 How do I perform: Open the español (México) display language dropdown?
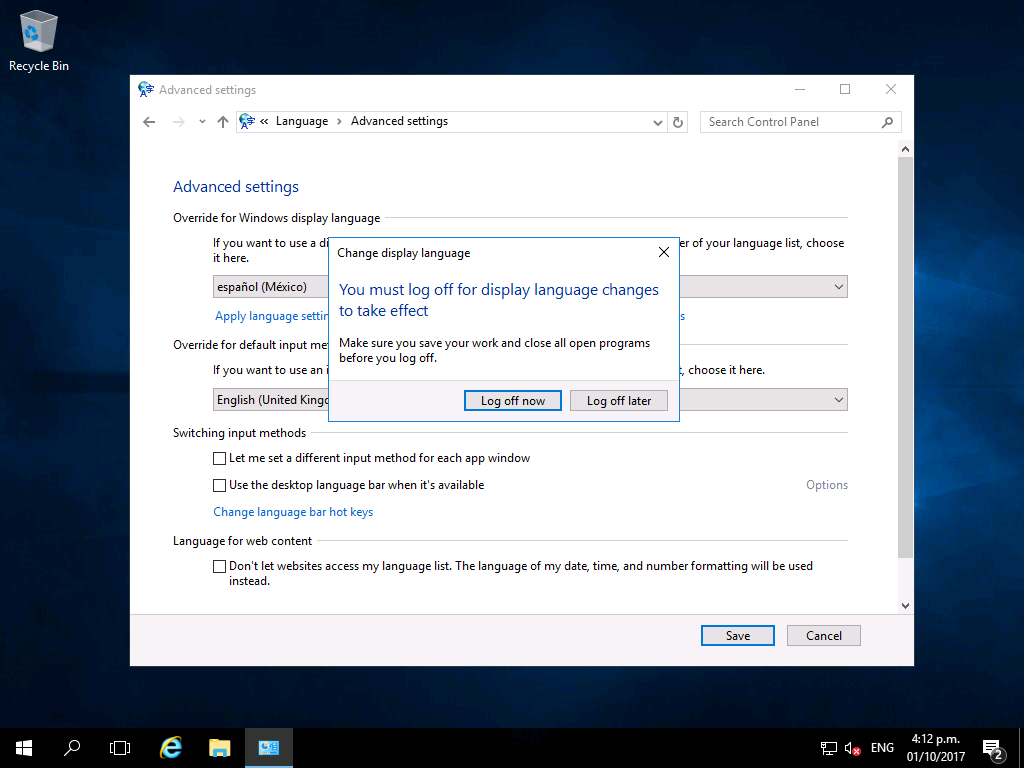[530, 287]
